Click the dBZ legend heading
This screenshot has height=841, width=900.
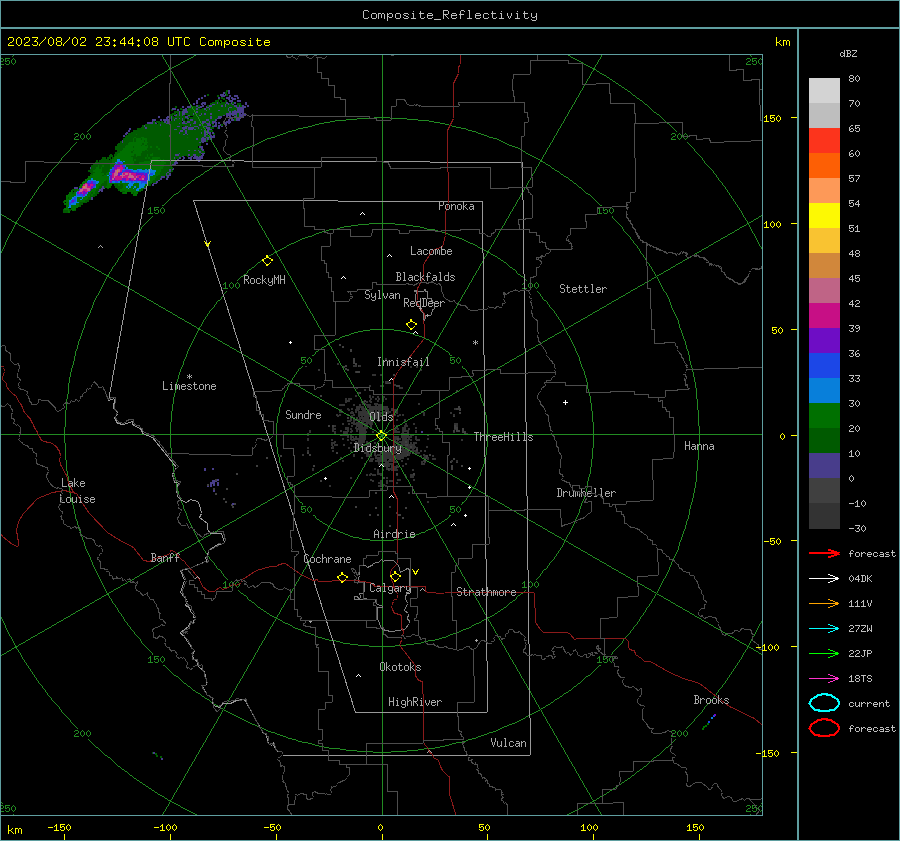click(x=848, y=53)
